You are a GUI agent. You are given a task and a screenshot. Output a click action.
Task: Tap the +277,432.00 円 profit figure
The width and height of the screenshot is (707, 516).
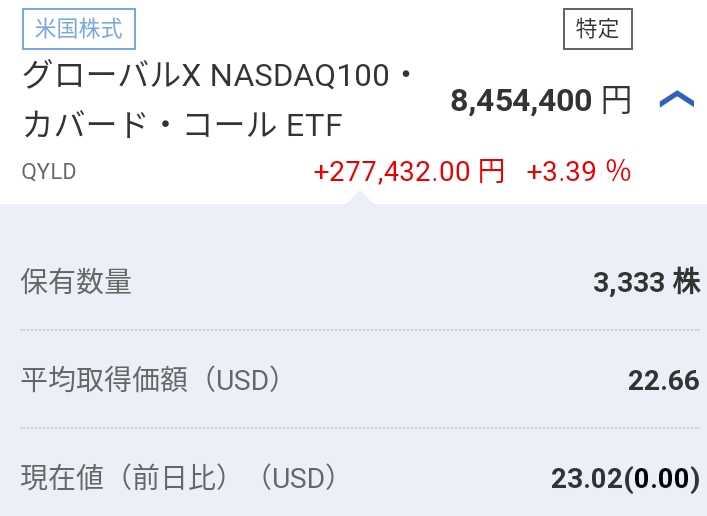point(409,172)
